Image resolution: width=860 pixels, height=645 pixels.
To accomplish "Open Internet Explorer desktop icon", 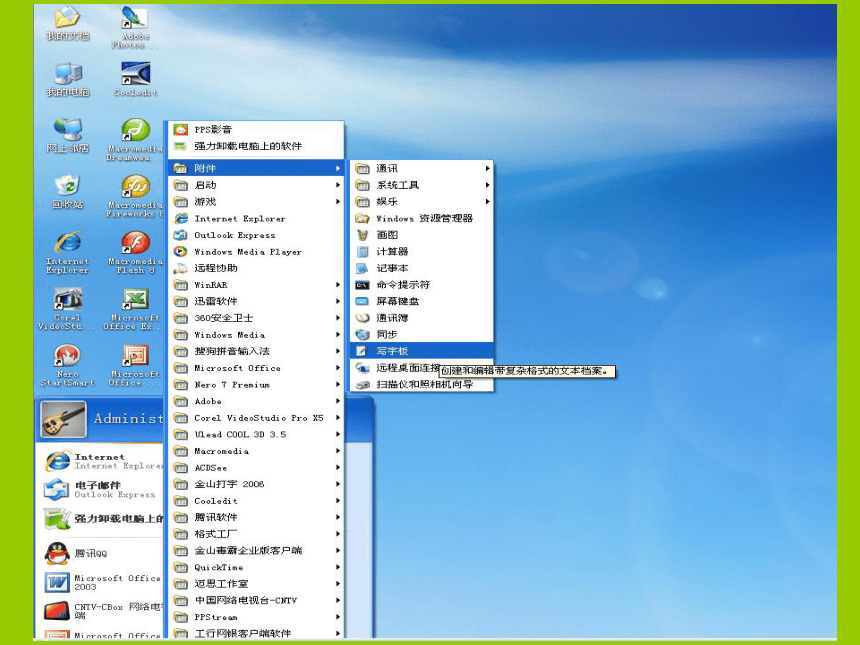I will 67,252.
